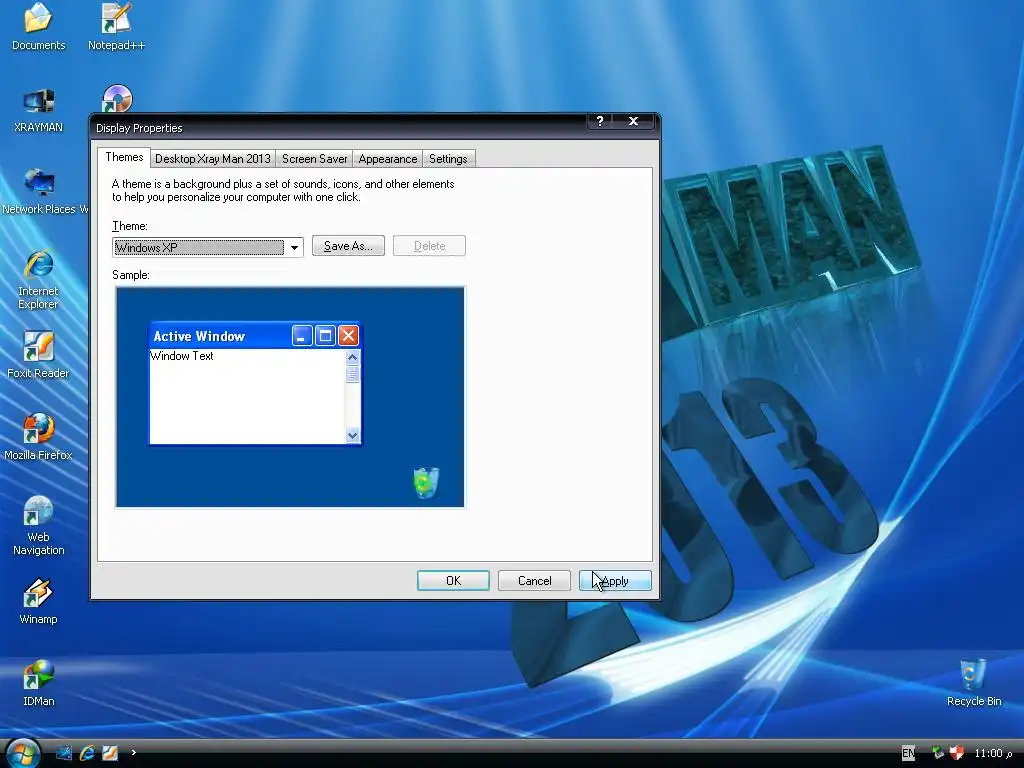Click the sample window's minimize button

pos(302,336)
